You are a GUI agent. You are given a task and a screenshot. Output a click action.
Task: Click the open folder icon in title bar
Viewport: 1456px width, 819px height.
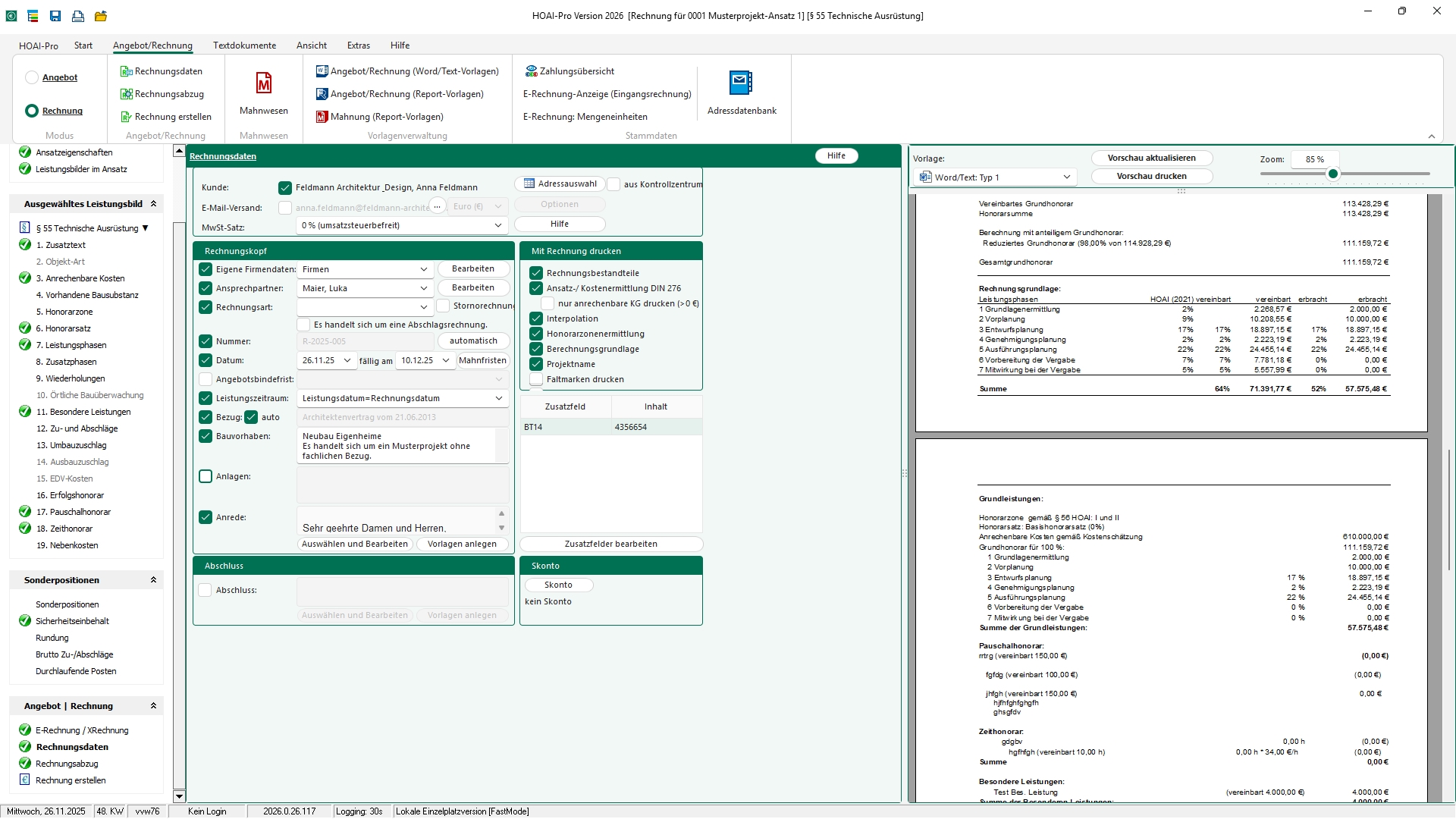click(x=101, y=15)
